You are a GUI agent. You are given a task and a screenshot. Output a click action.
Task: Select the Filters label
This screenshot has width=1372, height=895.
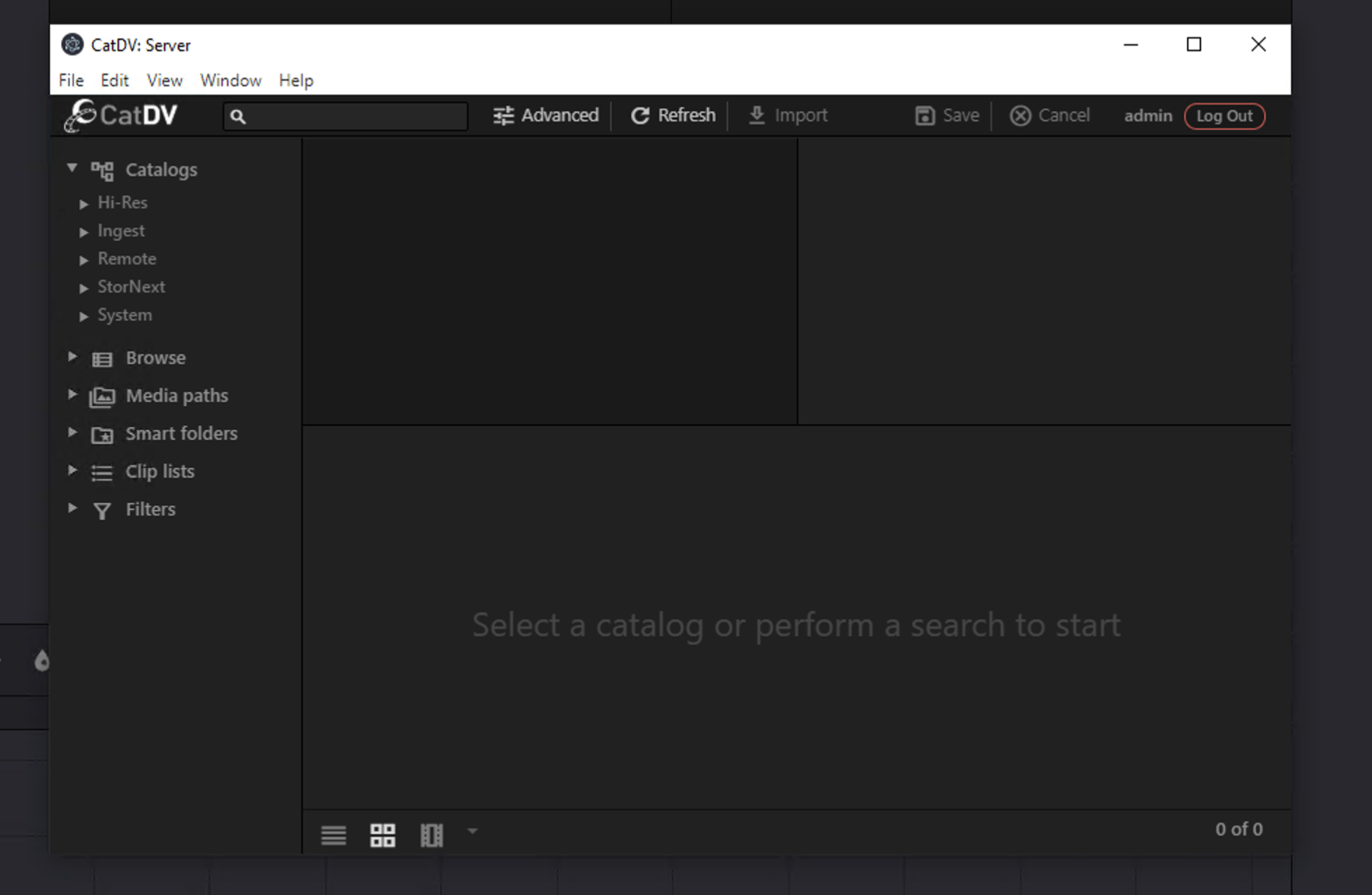[150, 510]
